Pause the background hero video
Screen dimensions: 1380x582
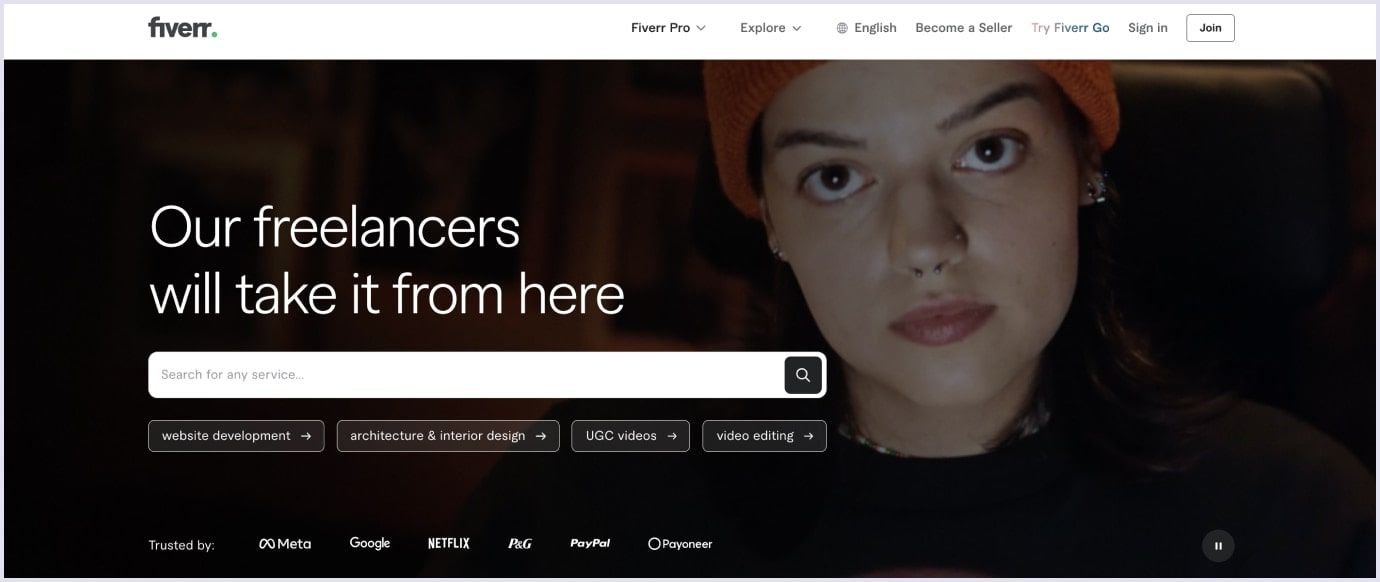tap(1218, 546)
